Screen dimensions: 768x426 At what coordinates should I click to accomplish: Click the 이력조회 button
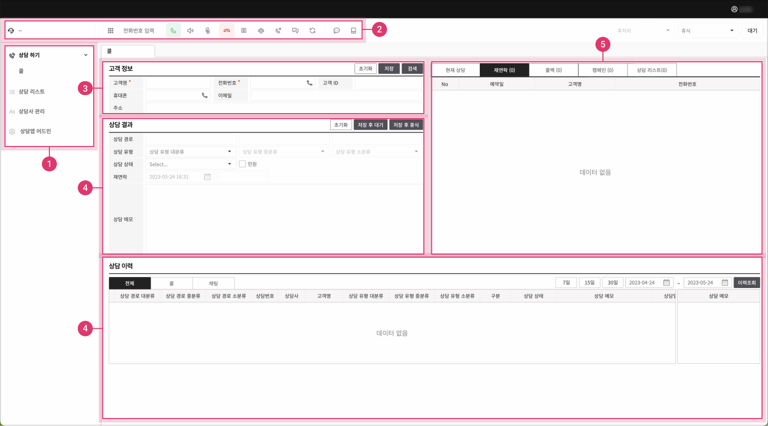(746, 283)
